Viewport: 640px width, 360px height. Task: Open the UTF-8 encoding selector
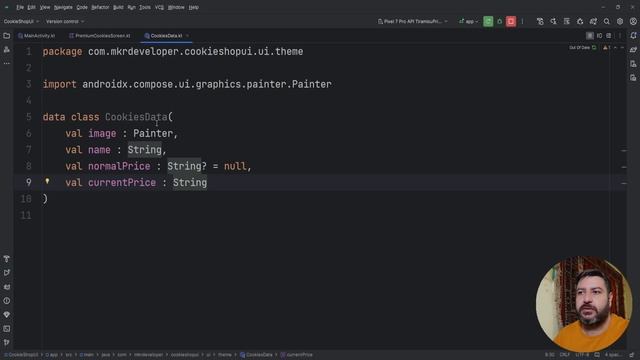[x=582, y=355]
